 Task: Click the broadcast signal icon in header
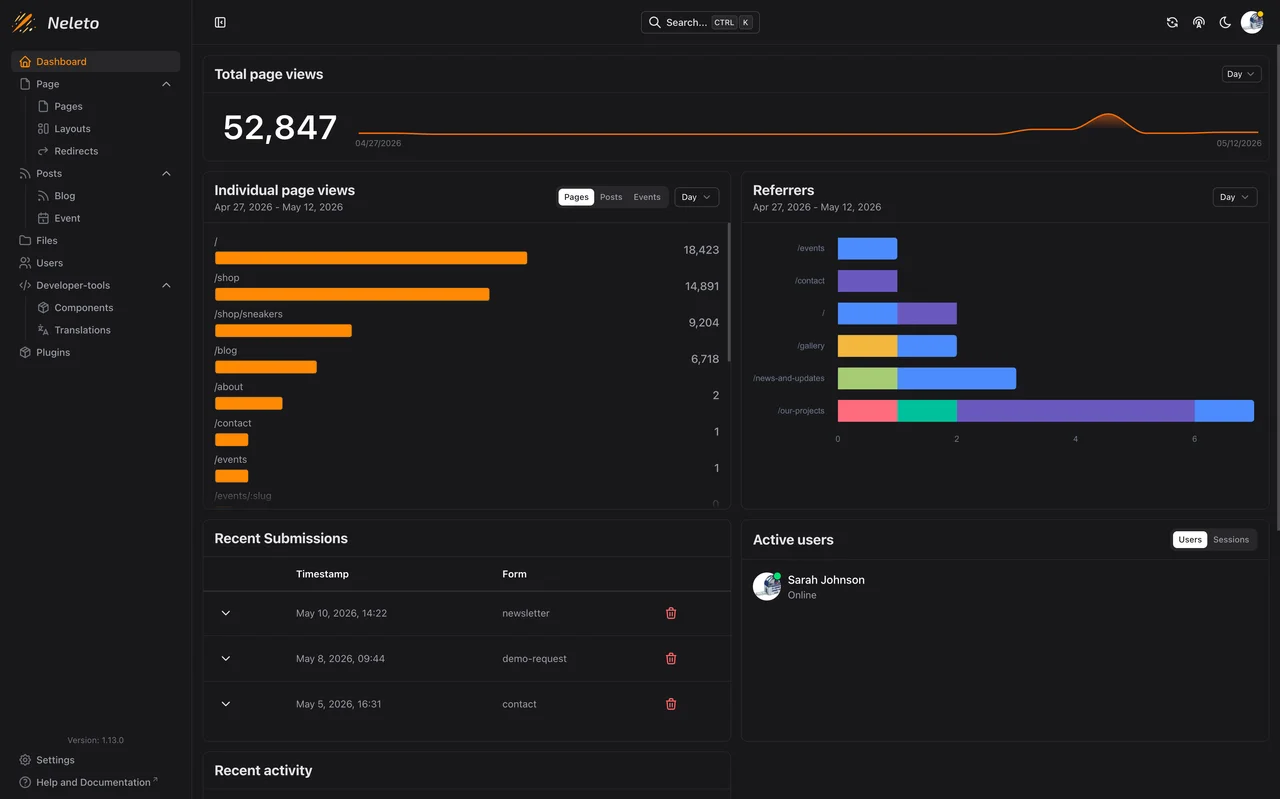pos(1199,22)
